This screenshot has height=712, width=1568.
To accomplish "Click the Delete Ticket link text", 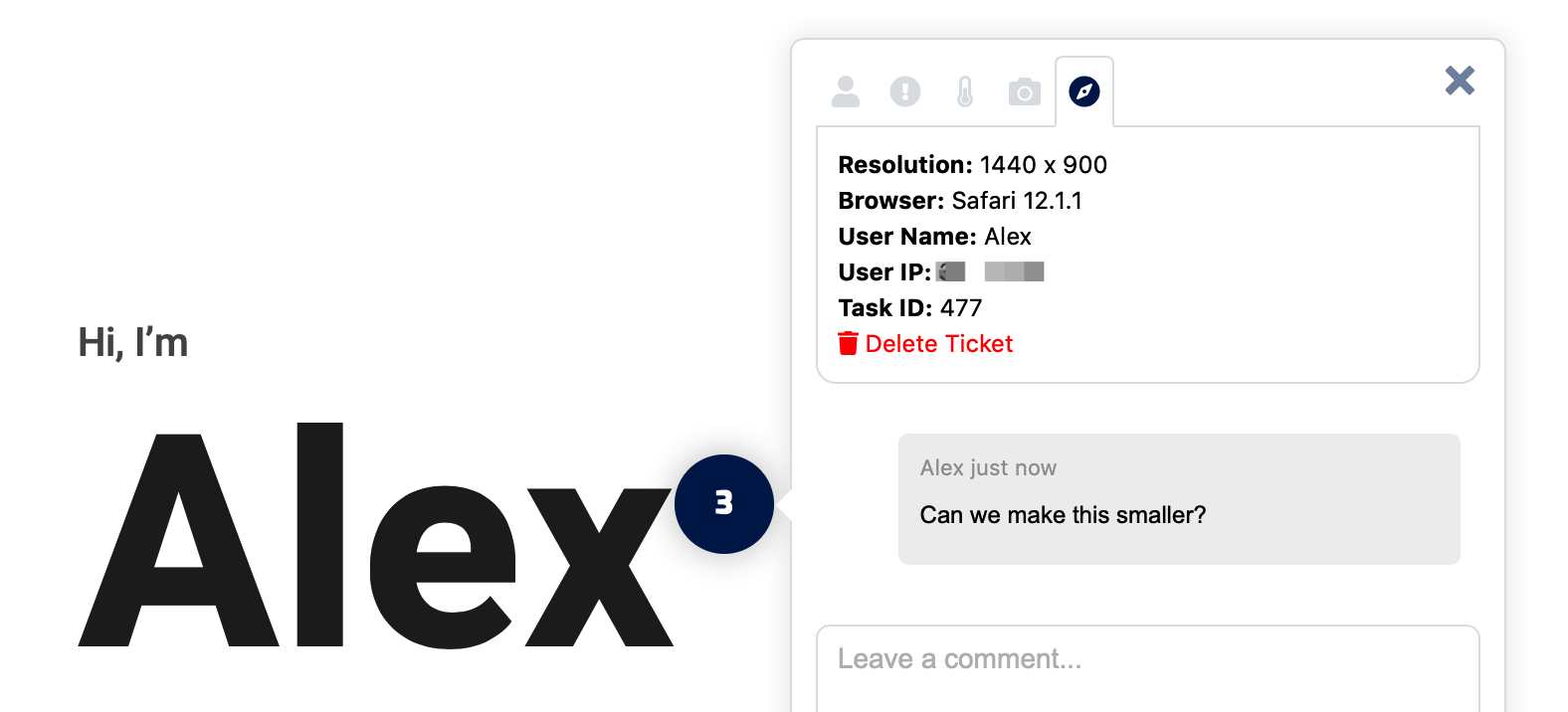I will 939,344.
